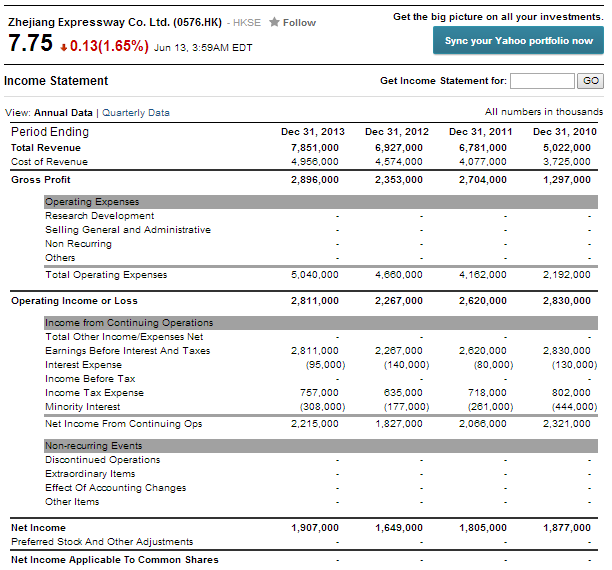Click the HKSE exchange label

click(247, 23)
